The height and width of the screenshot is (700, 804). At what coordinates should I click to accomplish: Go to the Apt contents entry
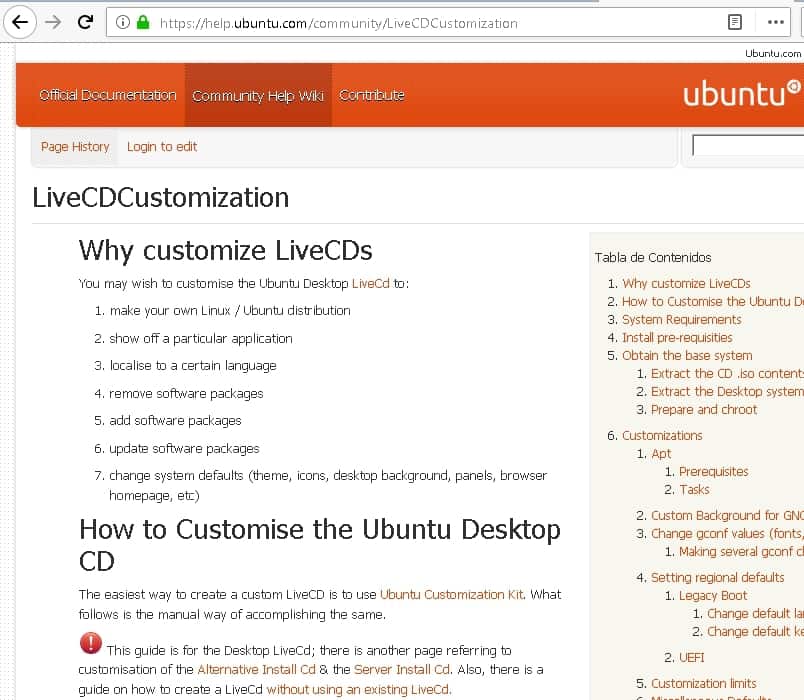661,454
